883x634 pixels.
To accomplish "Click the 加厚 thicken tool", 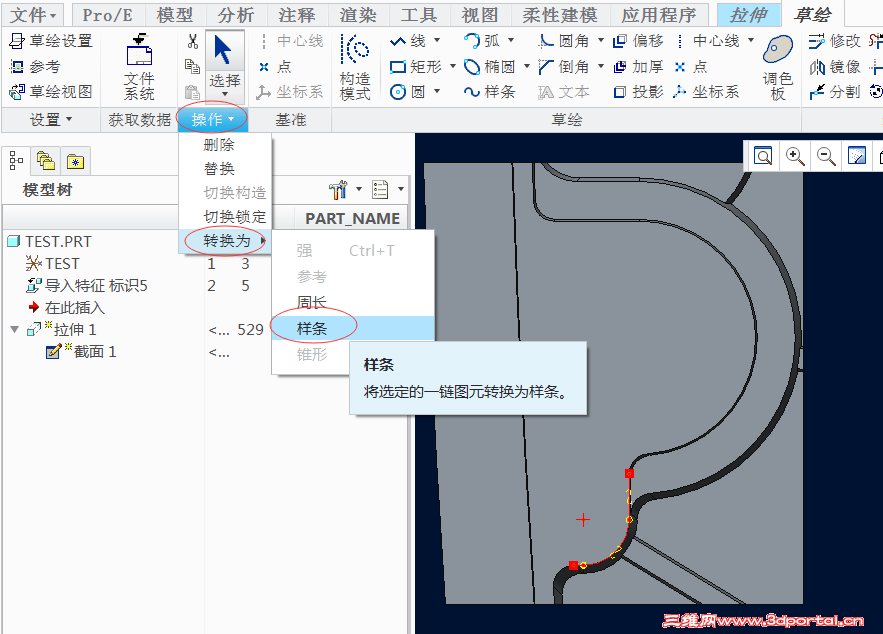I will pos(638,66).
